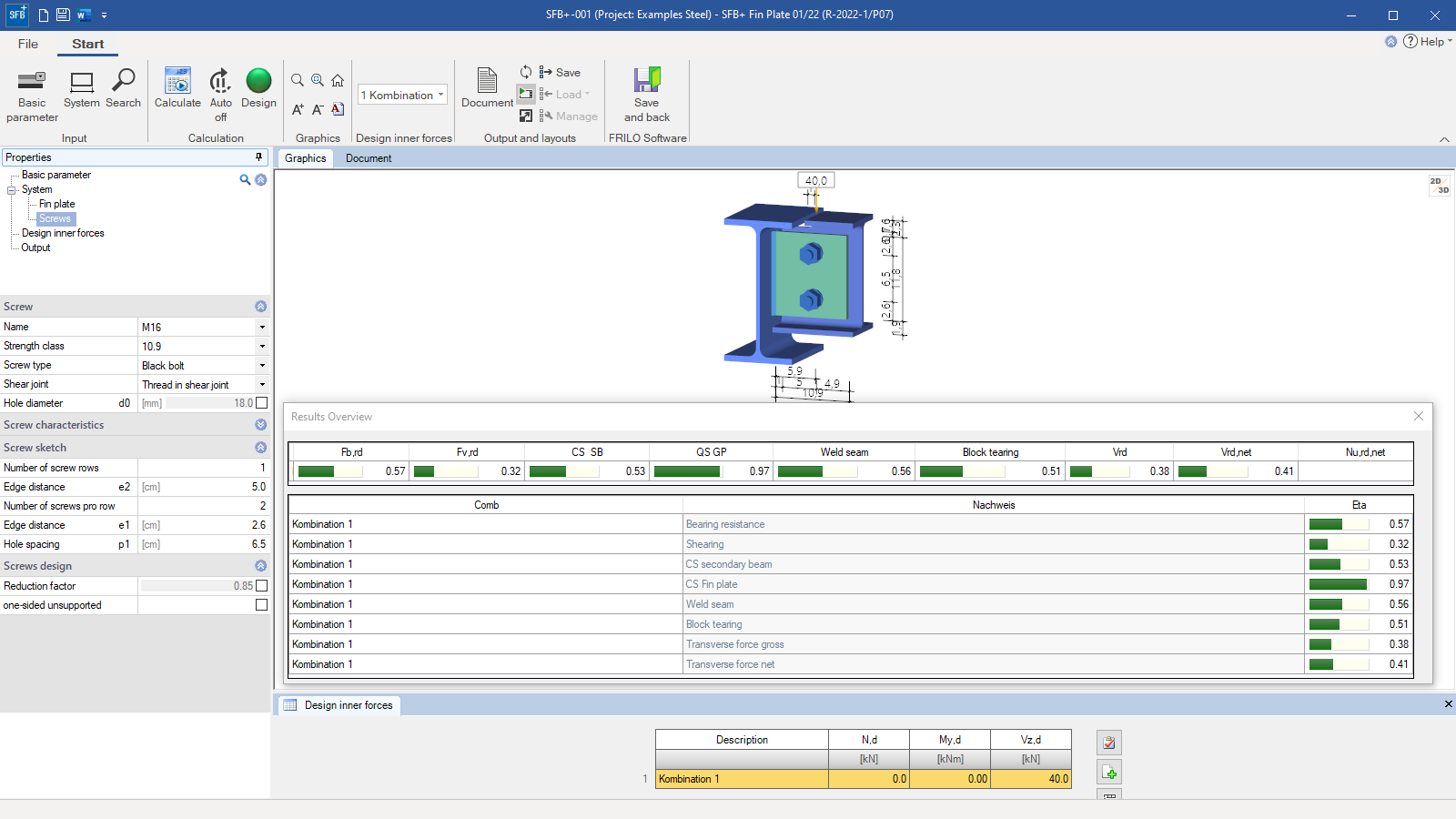1456x819 pixels.
Task: Decrease graphics text size A-
Action: (x=318, y=109)
